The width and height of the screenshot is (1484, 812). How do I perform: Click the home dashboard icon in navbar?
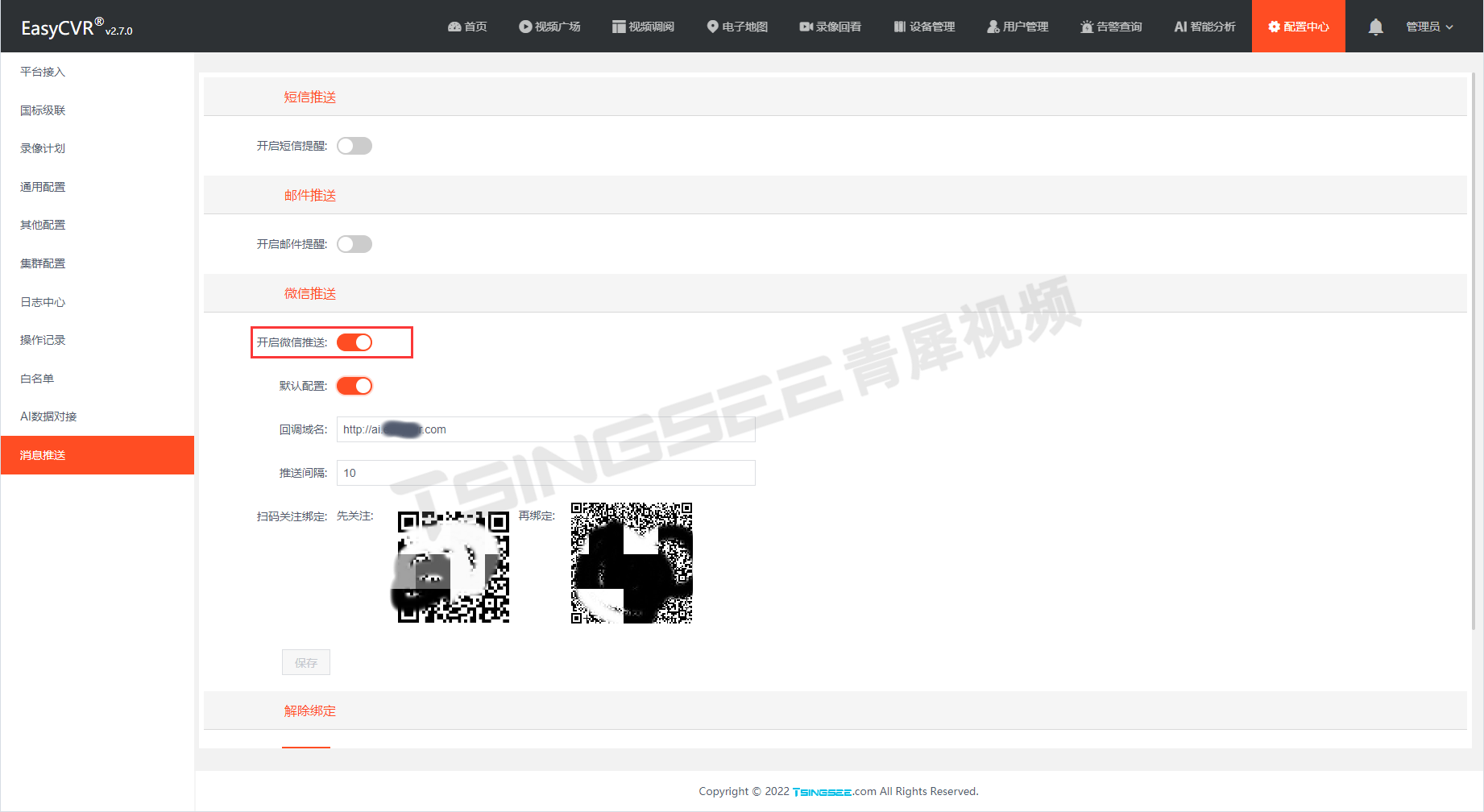pyautogui.click(x=454, y=27)
